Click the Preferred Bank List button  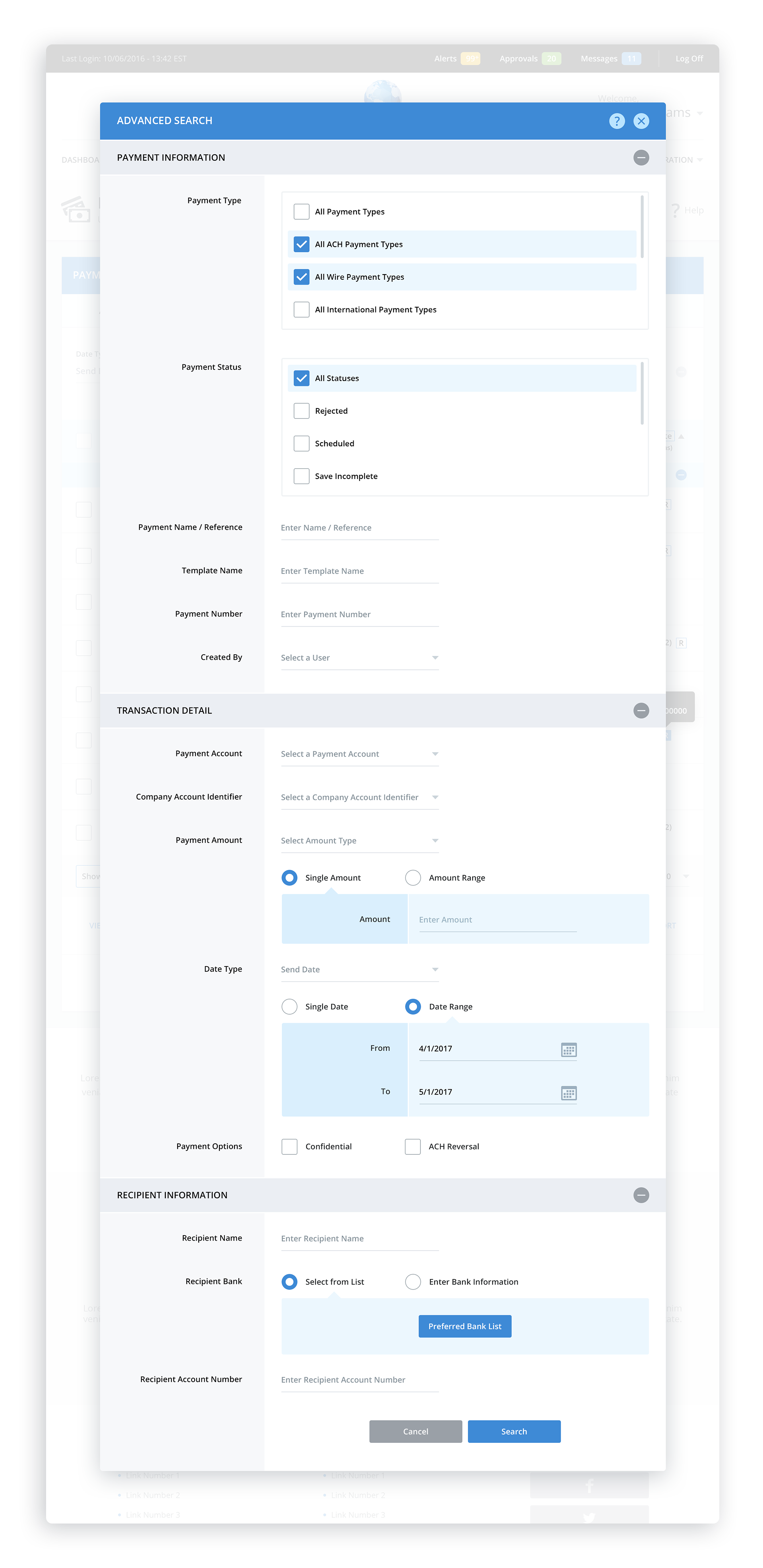point(465,1326)
